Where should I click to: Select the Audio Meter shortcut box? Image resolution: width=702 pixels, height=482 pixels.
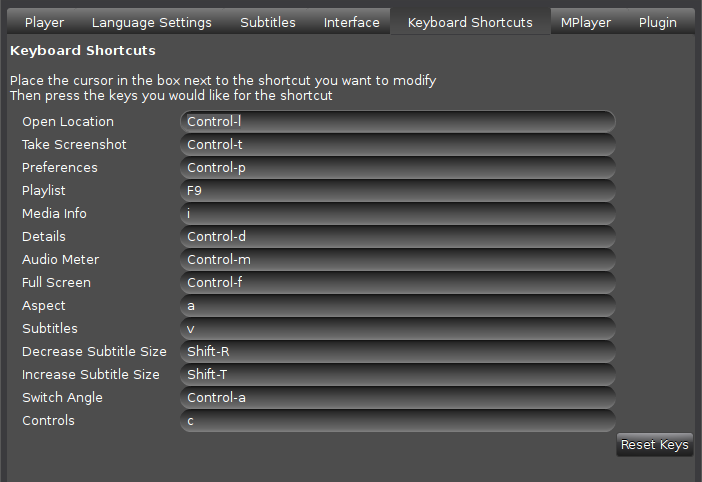click(398, 260)
